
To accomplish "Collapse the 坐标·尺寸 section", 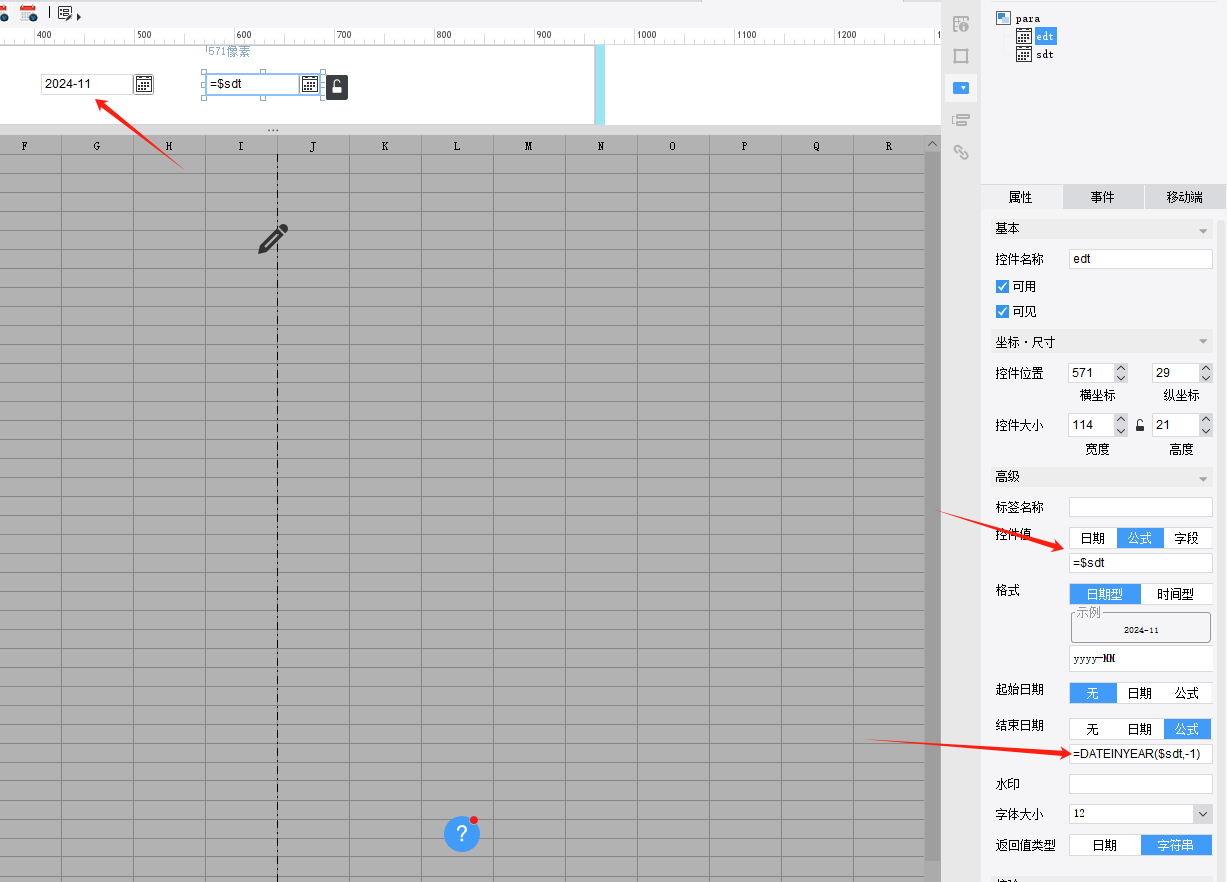I will [x=1203, y=343].
